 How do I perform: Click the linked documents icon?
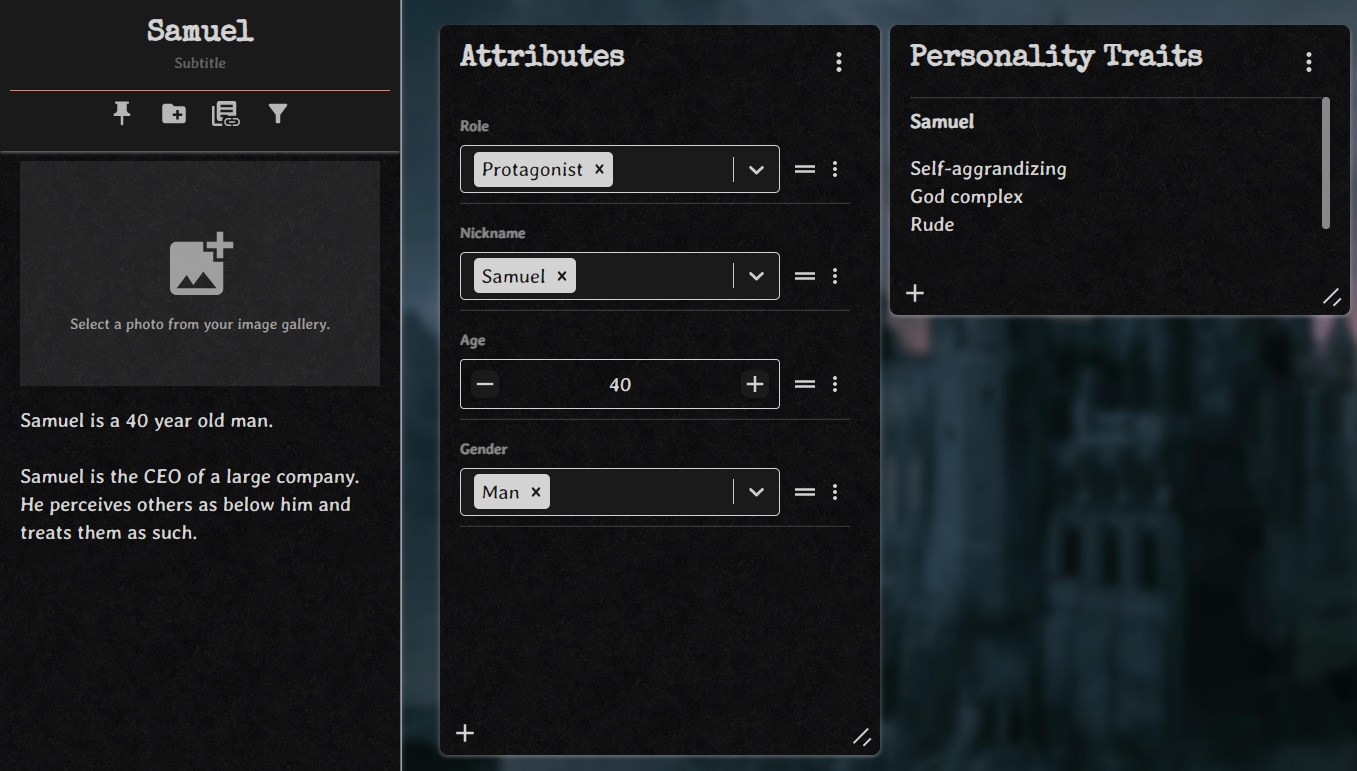coord(226,114)
